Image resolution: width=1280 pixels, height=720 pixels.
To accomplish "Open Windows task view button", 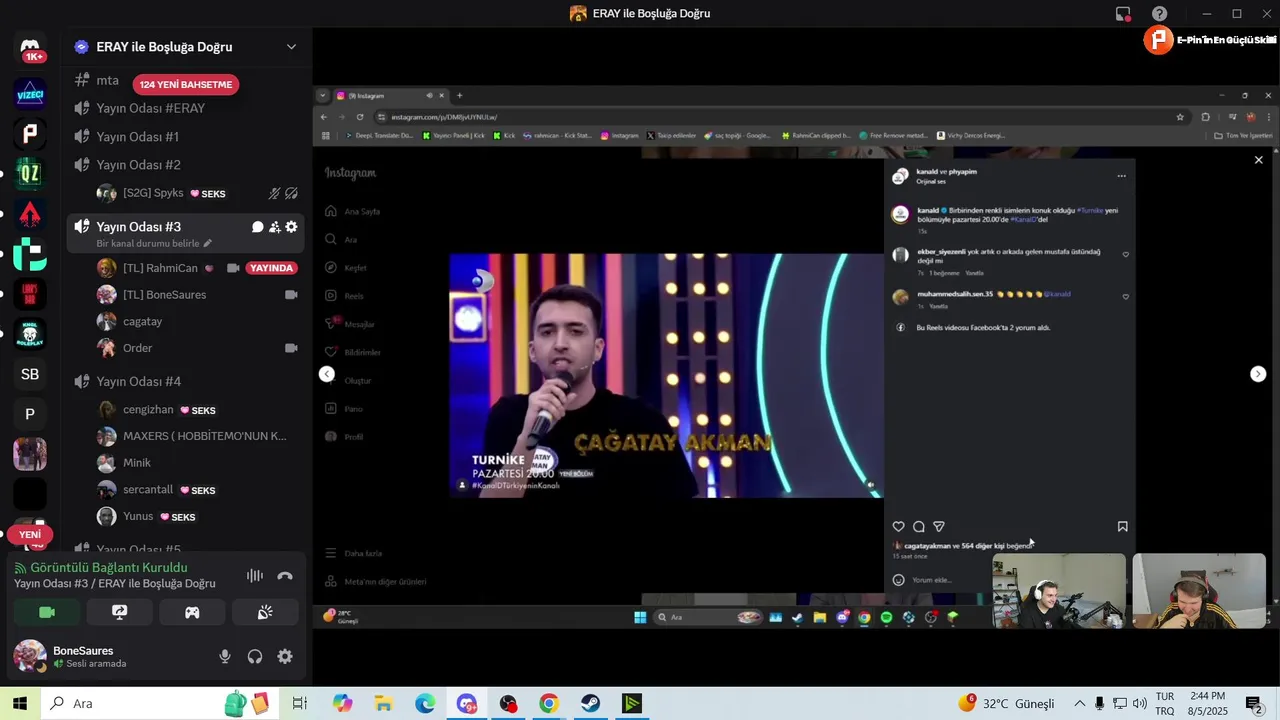I will (x=299, y=703).
